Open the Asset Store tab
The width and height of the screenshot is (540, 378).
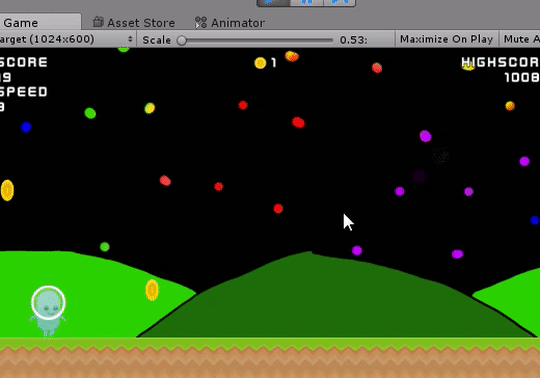coord(134,23)
